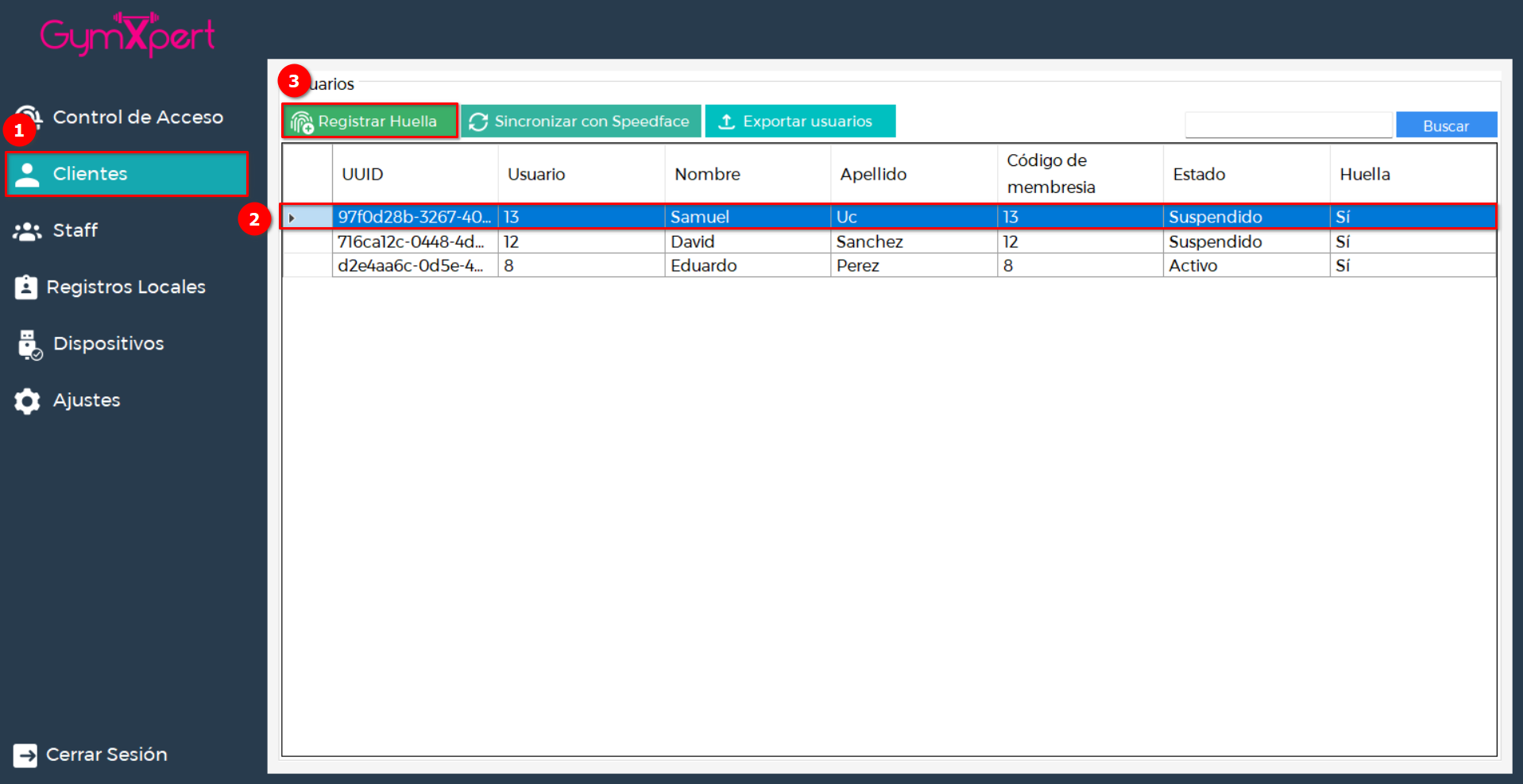Click the Control de Acceso icon
This screenshot has width=1523, height=784.
pyautogui.click(x=29, y=117)
